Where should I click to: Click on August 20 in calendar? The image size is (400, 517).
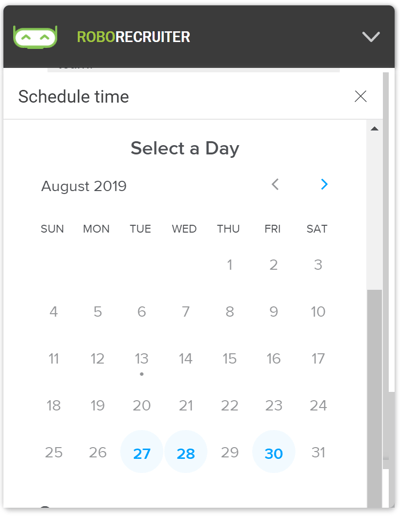tap(142, 405)
